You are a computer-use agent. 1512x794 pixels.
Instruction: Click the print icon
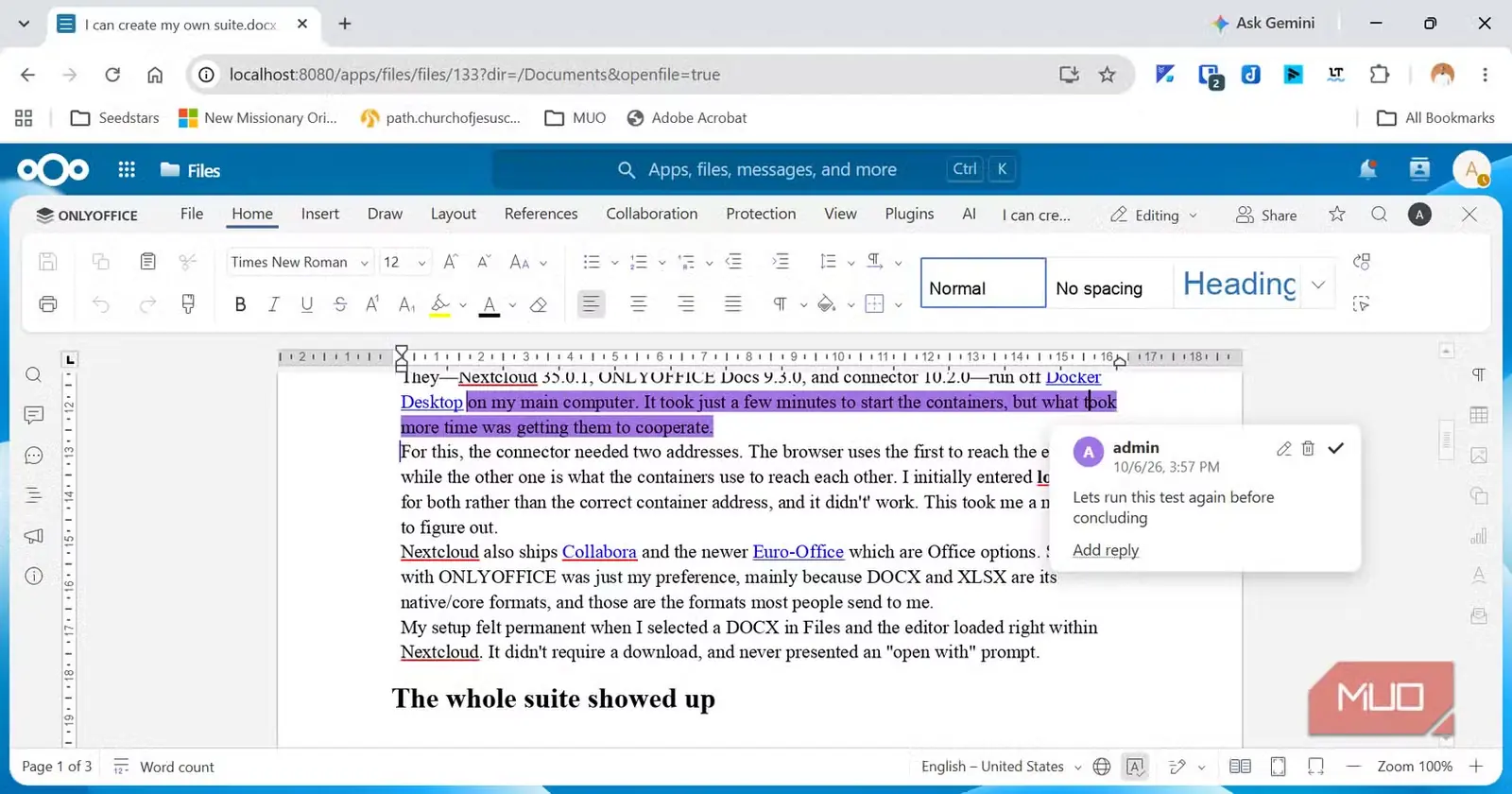click(x=48, y=304)
